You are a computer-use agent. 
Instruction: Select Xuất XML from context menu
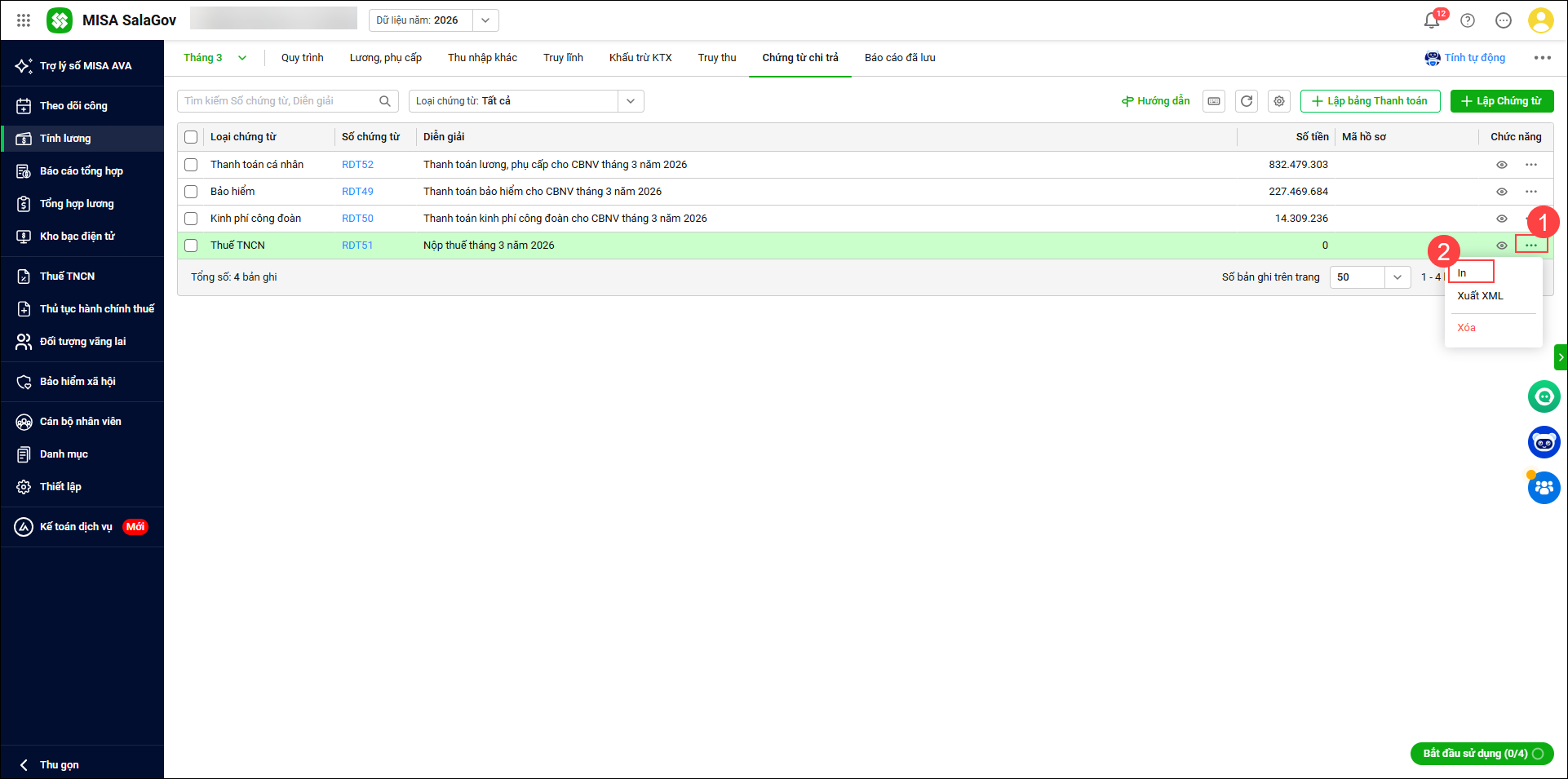[x=1480, y=296]
